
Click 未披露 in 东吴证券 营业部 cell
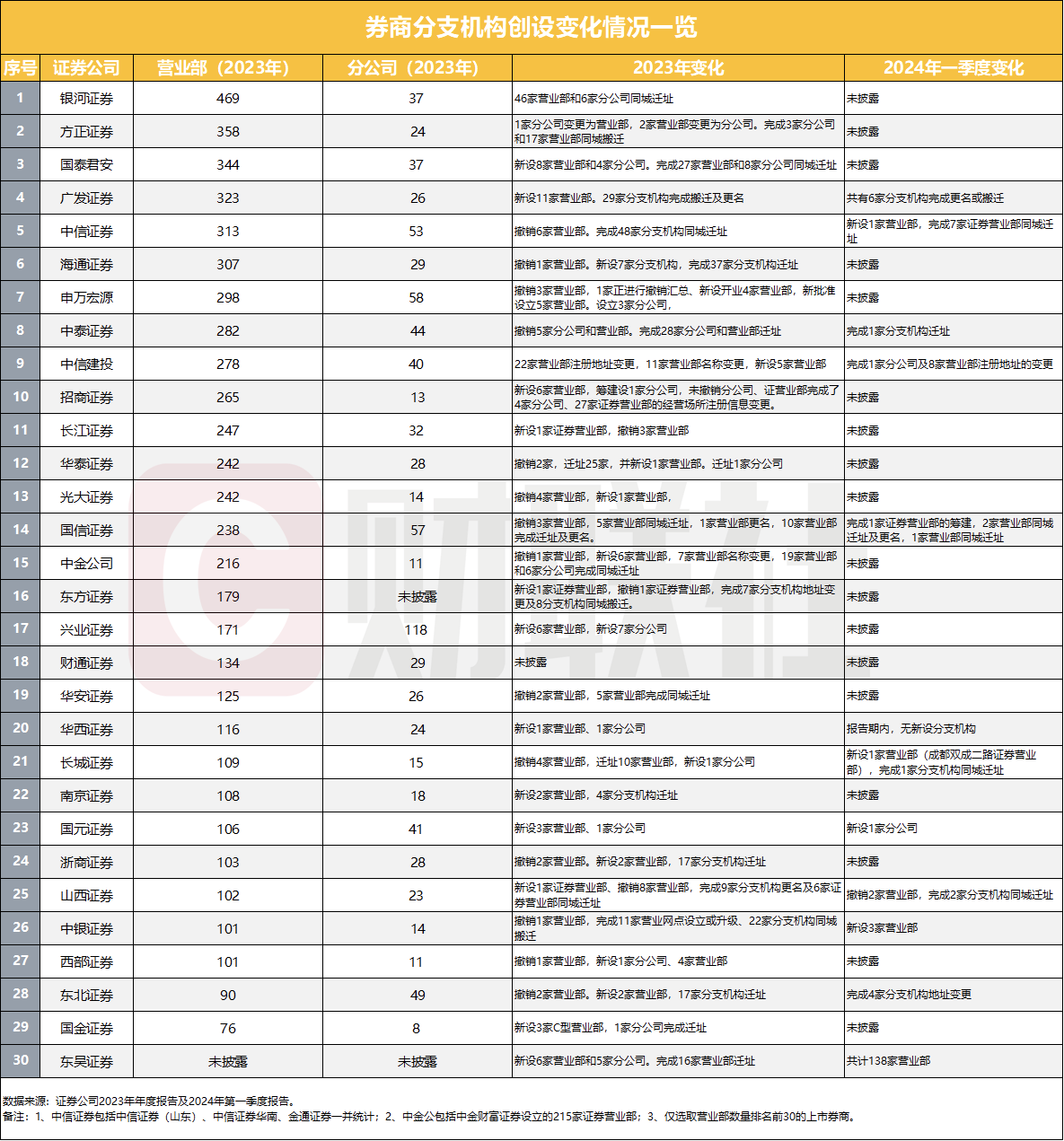(x=228, y=1062)
